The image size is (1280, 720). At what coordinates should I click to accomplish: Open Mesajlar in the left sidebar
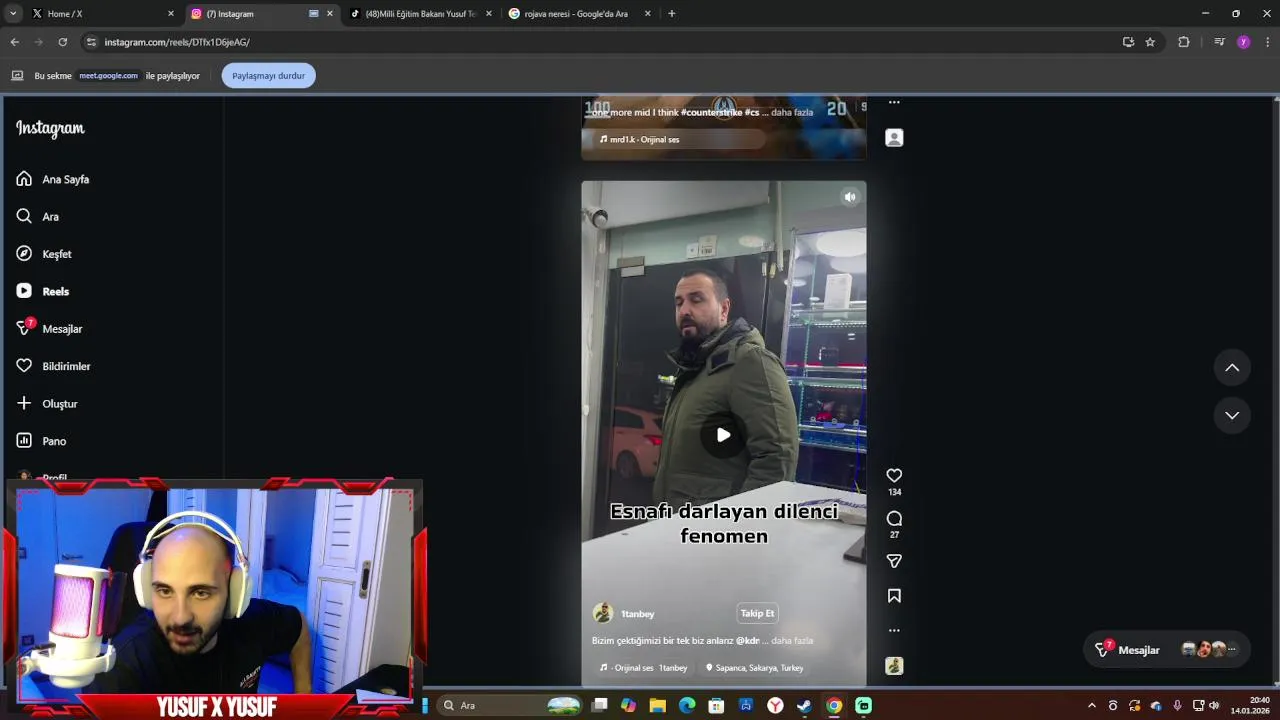(x=49, y=328)
